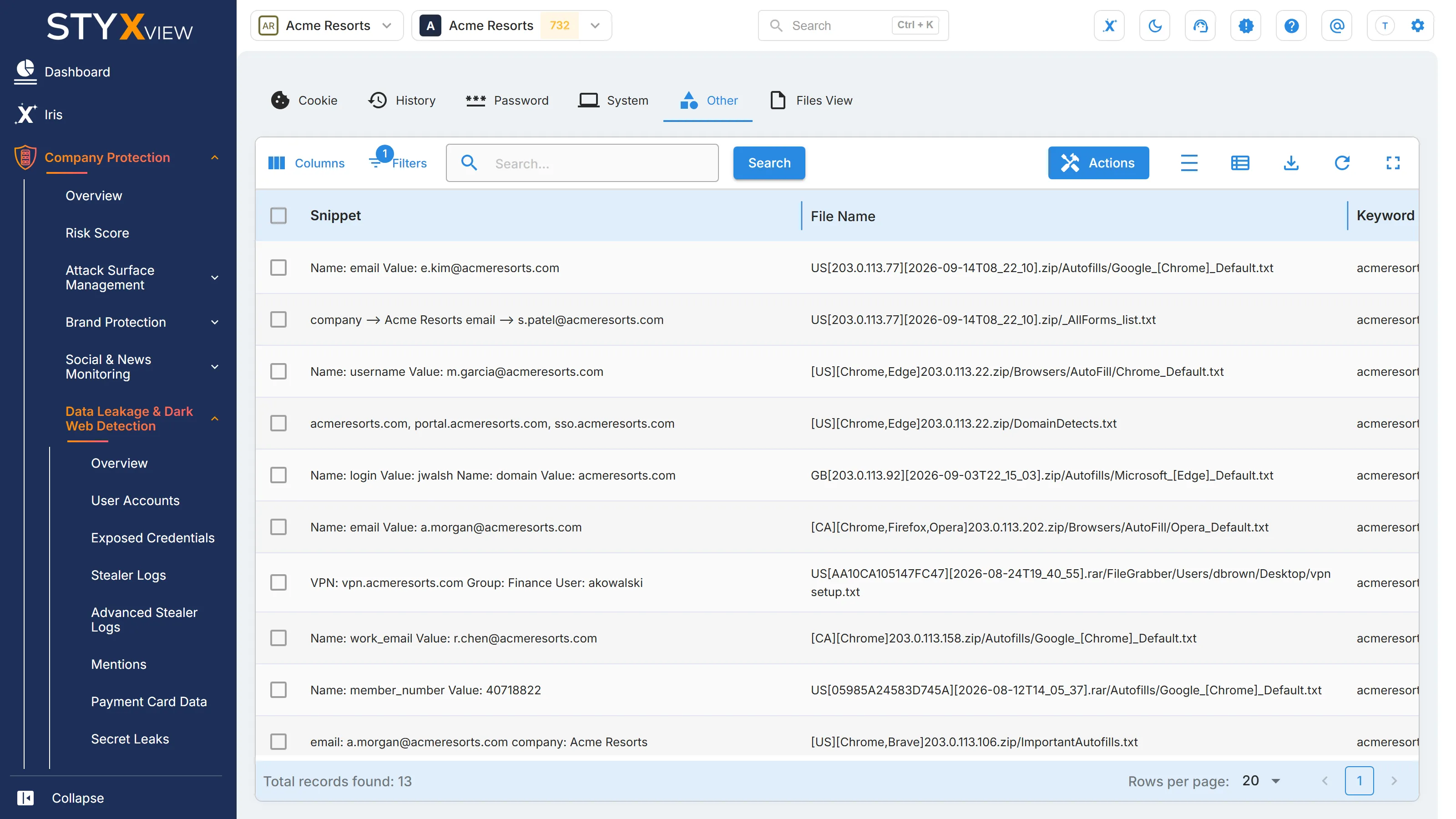The image size is (1456, 819).
Task: Collapse the Company Protection section
Action: tap(215, 157)
